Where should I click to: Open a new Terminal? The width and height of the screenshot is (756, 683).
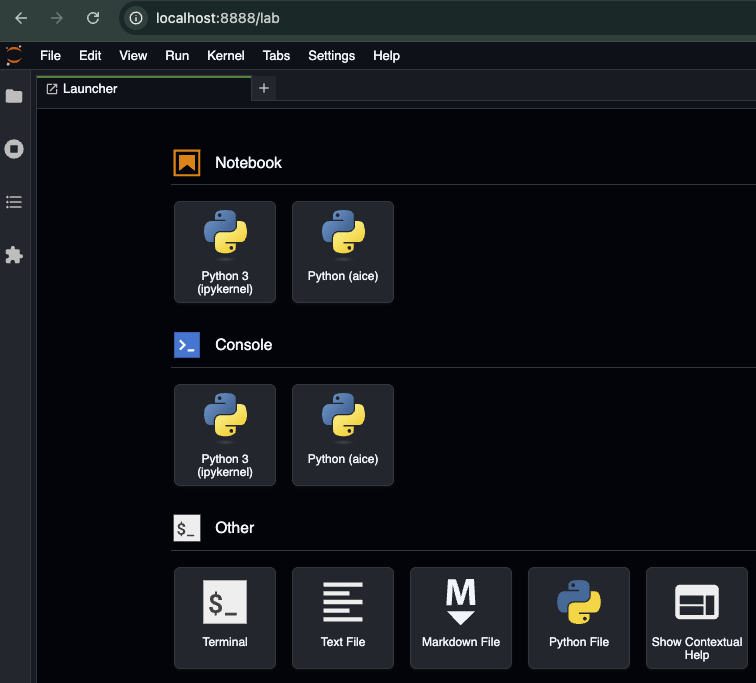tap(225, 618)
